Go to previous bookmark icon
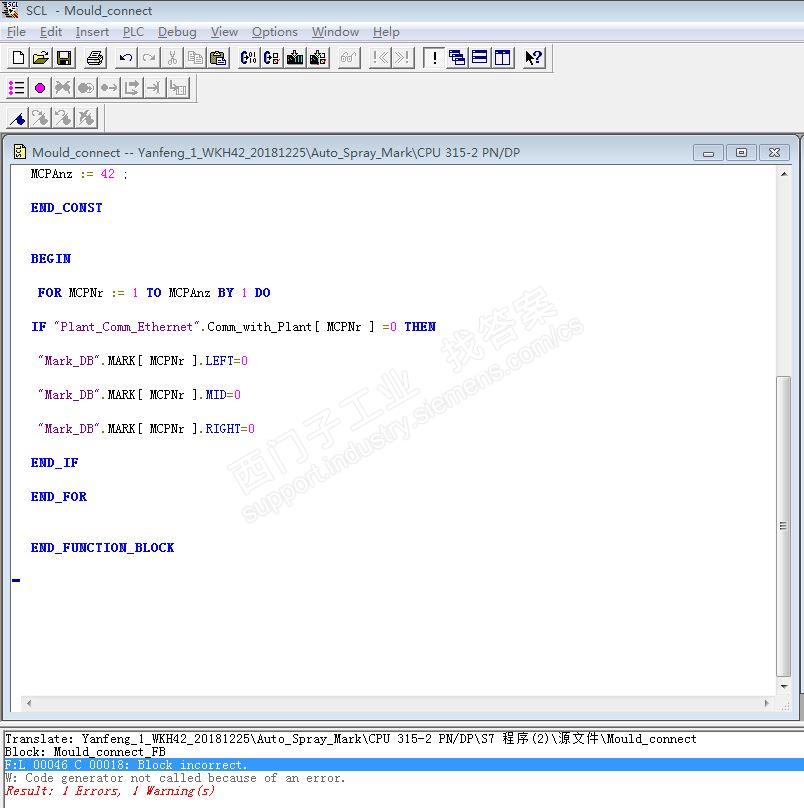Image resolution: width=804 pixels, height=808 pixels. tap(63, 119)
